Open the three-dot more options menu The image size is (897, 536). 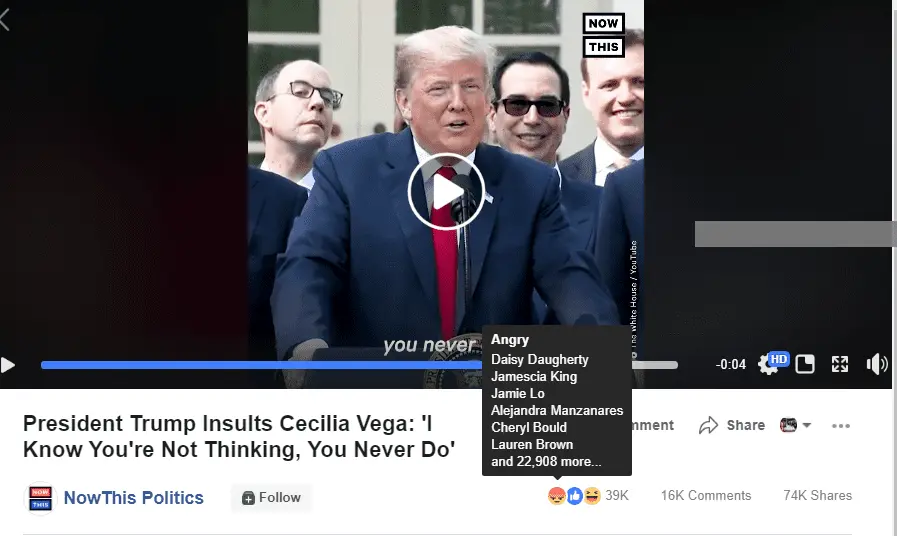pos(840,426)
